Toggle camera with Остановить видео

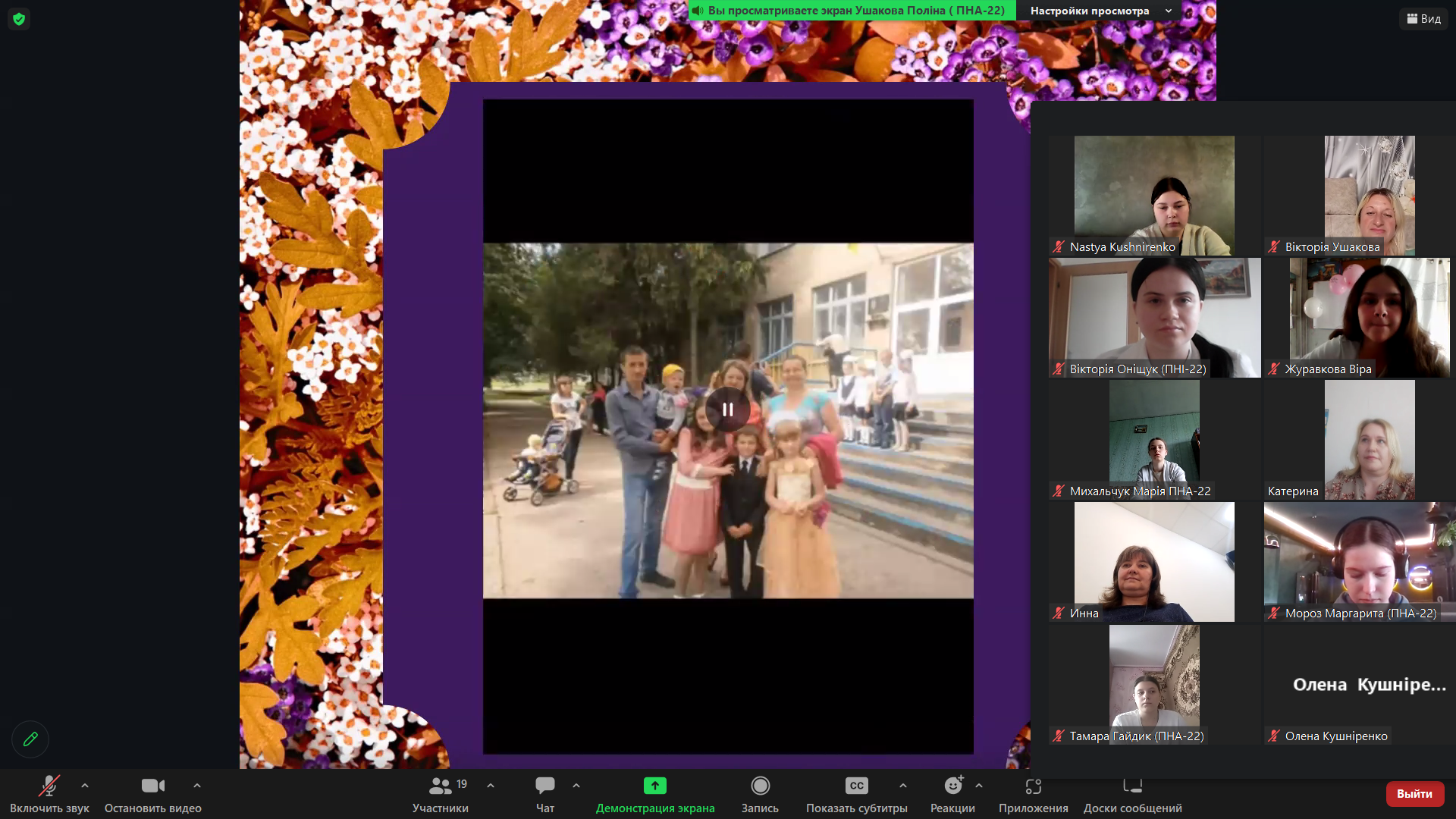[152, 793]
